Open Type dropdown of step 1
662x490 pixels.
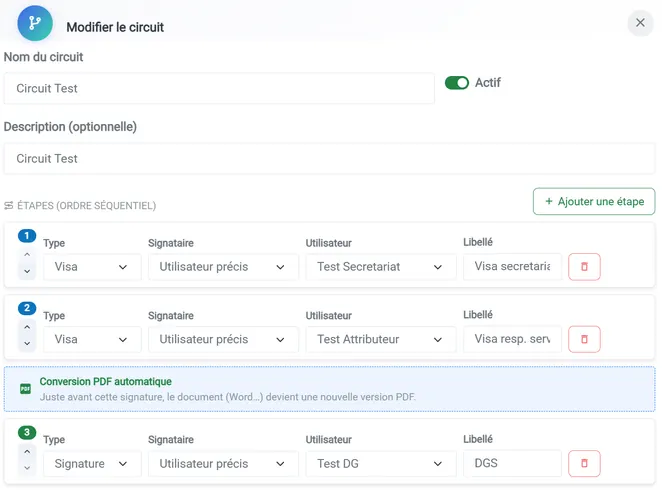click(x=92, y=267)
